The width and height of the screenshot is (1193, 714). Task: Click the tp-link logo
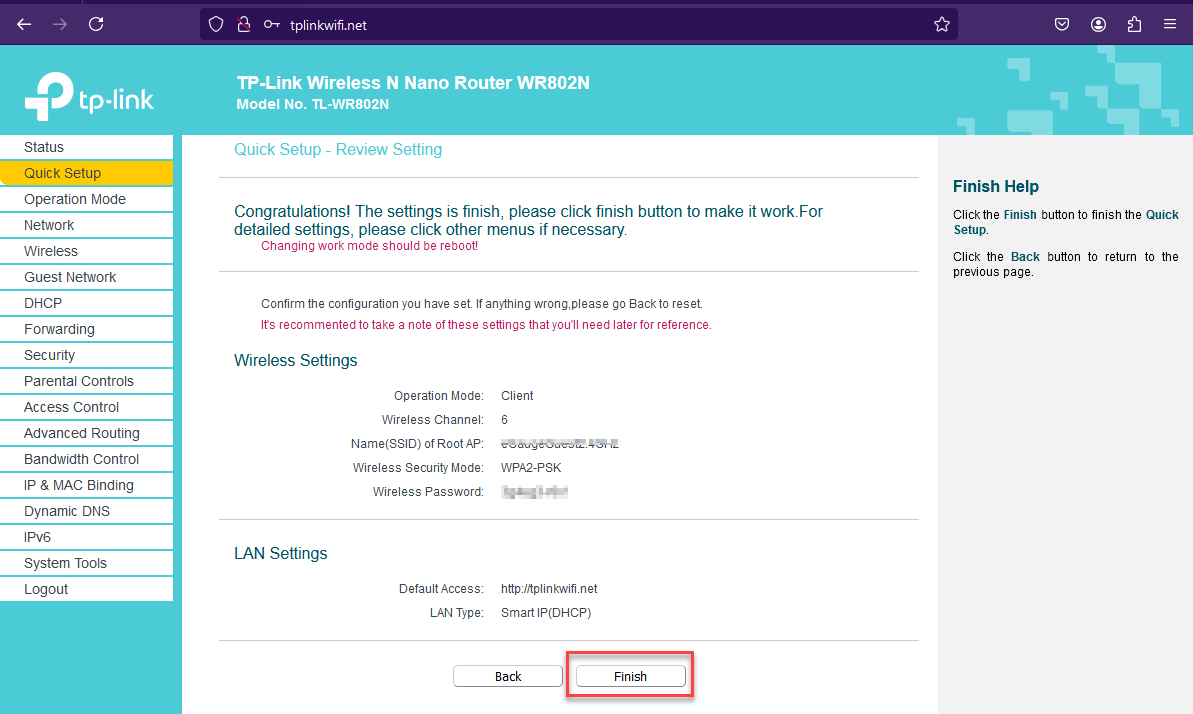[x=89, y=96]
